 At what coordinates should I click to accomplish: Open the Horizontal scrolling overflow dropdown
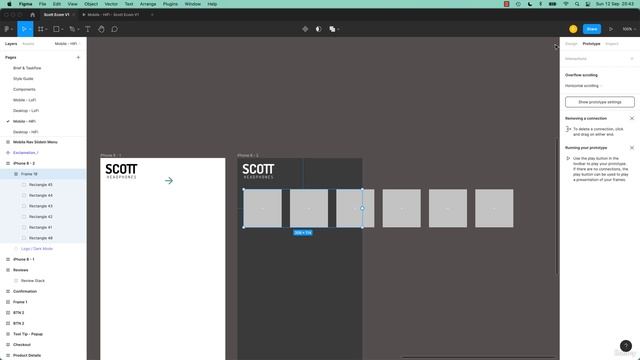[584, 86]
